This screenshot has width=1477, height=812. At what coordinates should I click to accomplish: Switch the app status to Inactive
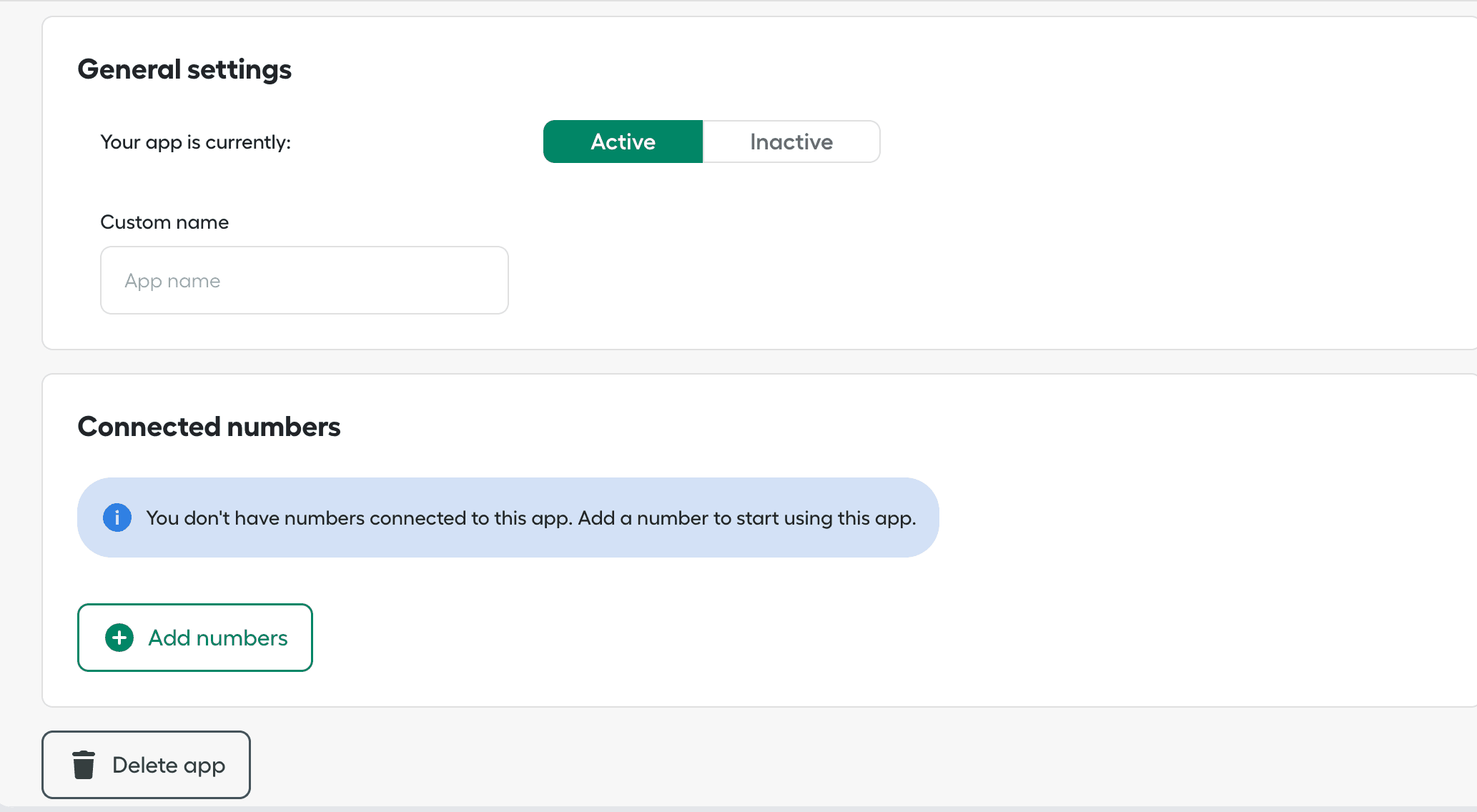point(791,142)
